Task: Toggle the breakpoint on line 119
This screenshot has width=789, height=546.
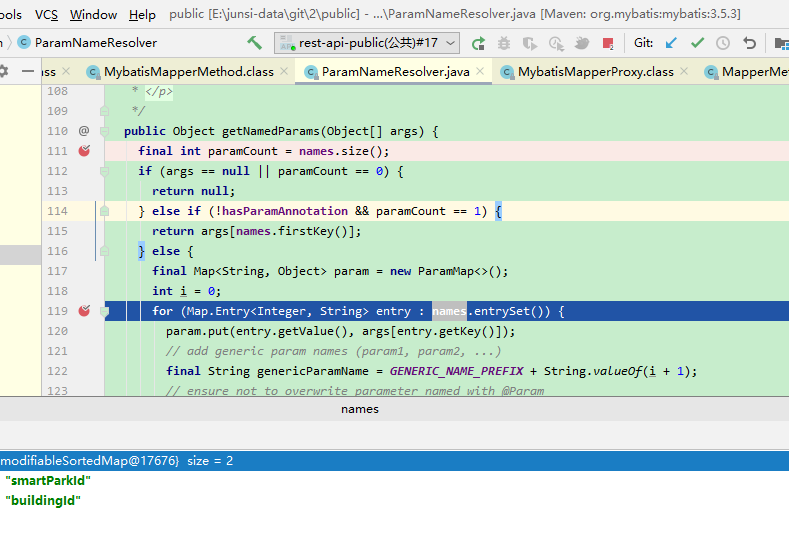Action: click(84, 310)
